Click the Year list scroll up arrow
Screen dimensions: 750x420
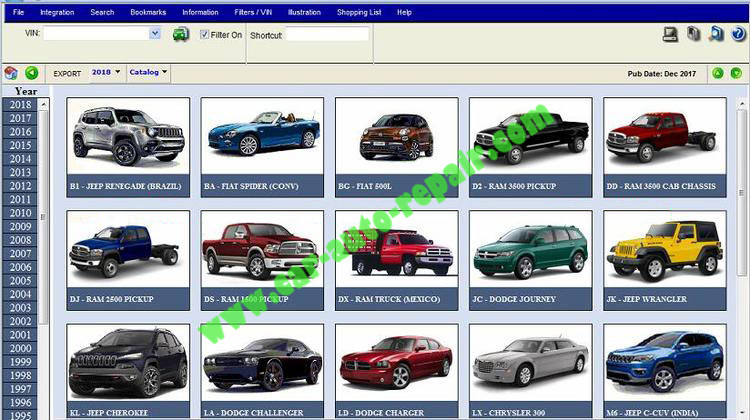pos(44,104)
